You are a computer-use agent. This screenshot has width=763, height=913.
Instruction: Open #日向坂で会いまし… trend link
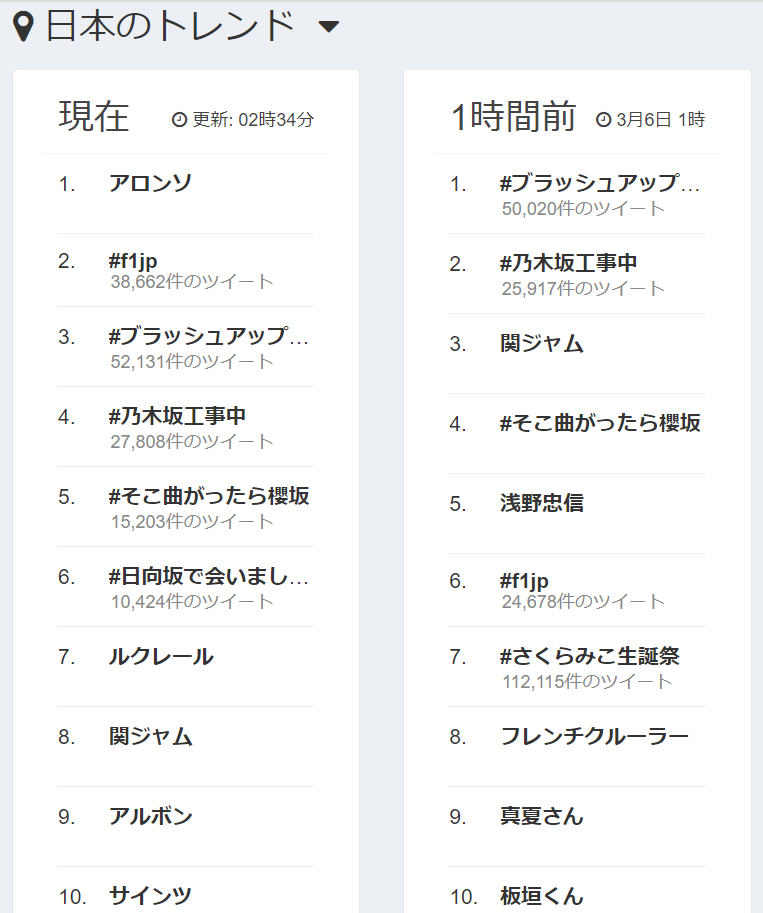click(208, 576)
